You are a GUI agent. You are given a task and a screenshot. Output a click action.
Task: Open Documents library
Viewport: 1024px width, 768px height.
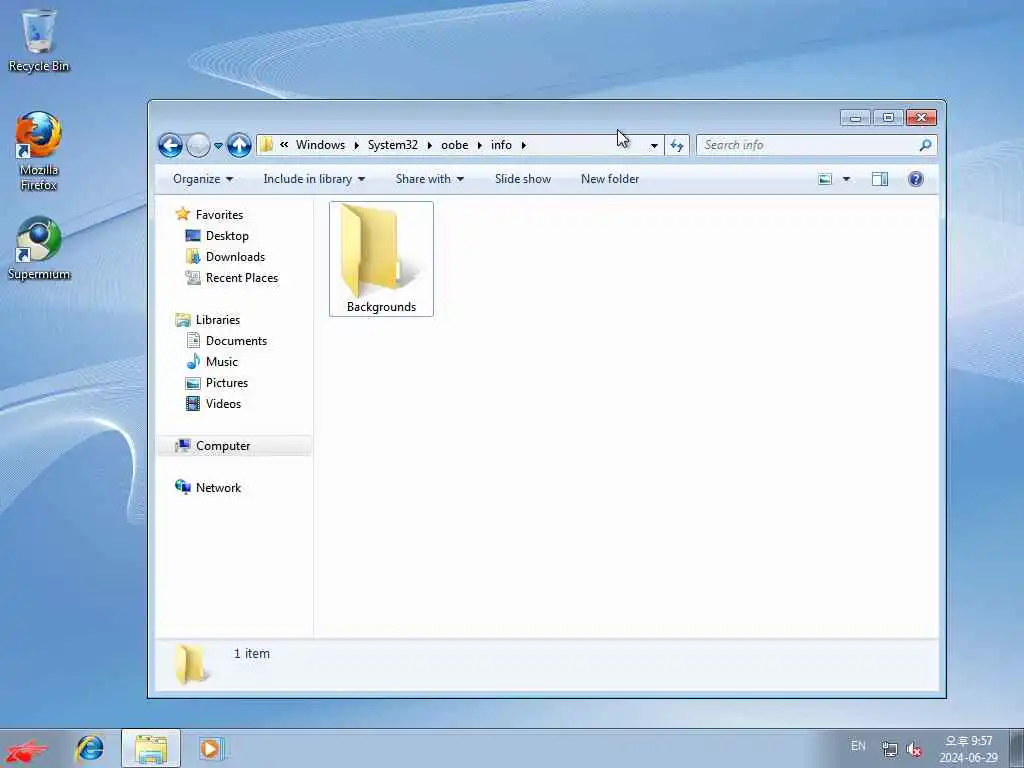coord(236,341)
